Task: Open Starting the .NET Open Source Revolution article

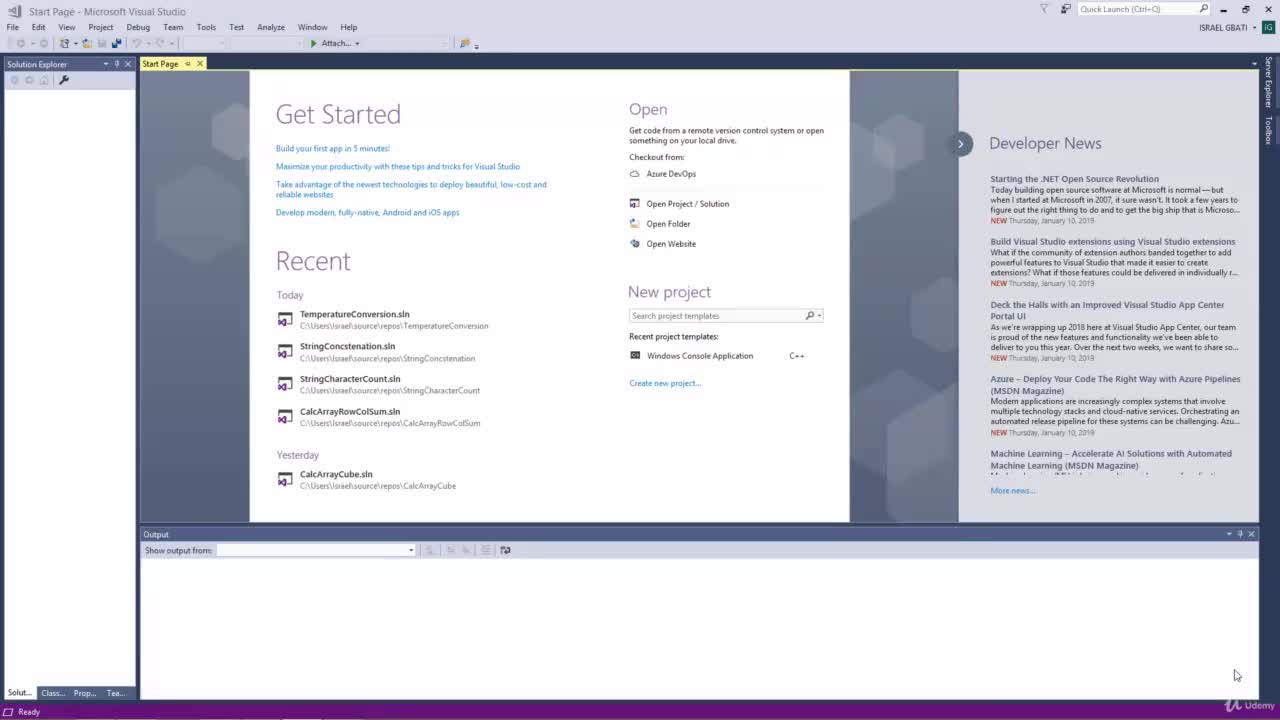Action: point(1075,179)
